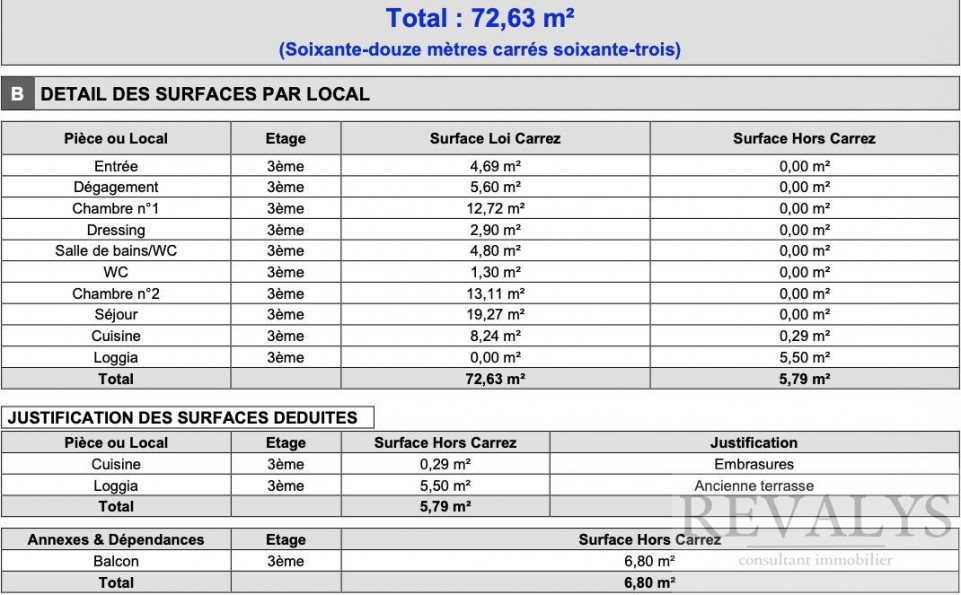Image resolution: width=961 pixels, height=595 pixels.
Task: Click the "Entrée" room label
Action: coord(116,166)
